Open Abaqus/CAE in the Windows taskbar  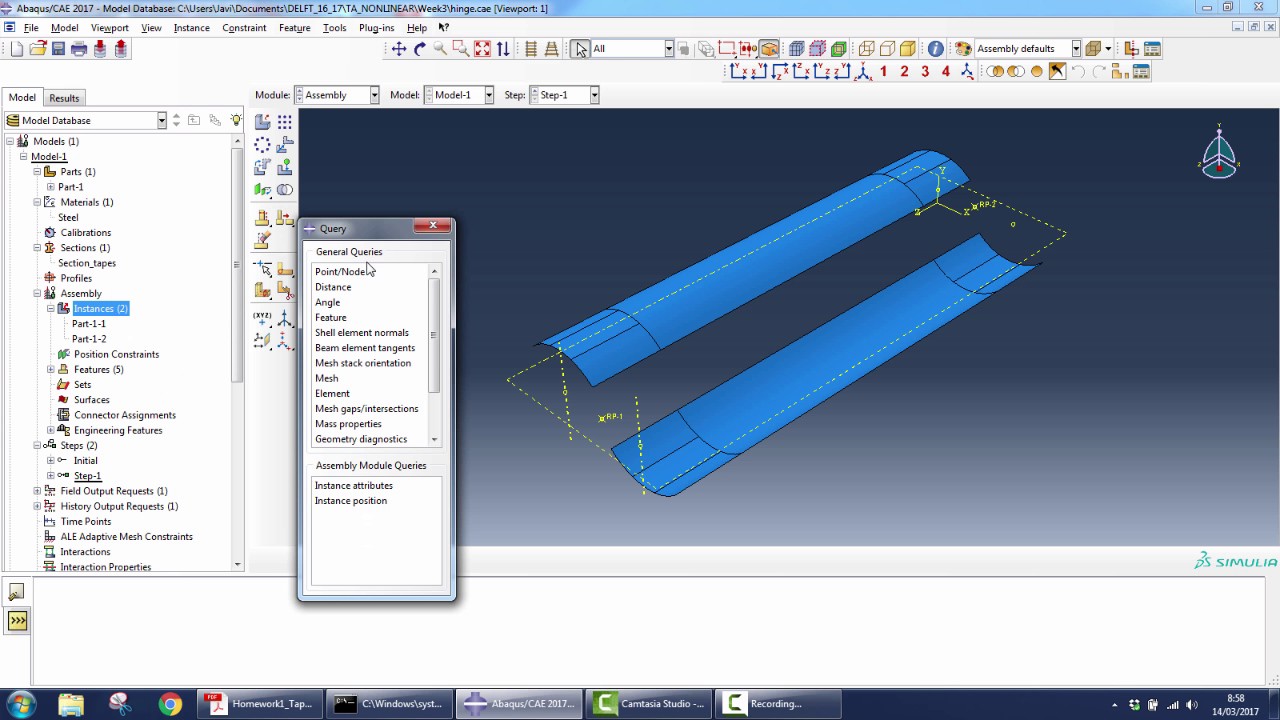tap(520, 704)
